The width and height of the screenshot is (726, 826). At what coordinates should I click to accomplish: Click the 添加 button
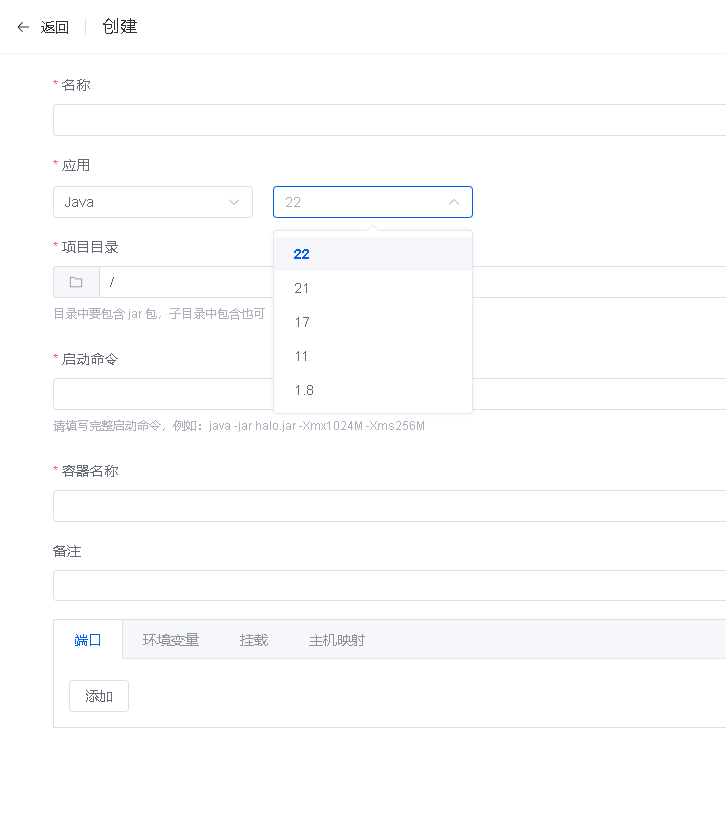(99, 696)
